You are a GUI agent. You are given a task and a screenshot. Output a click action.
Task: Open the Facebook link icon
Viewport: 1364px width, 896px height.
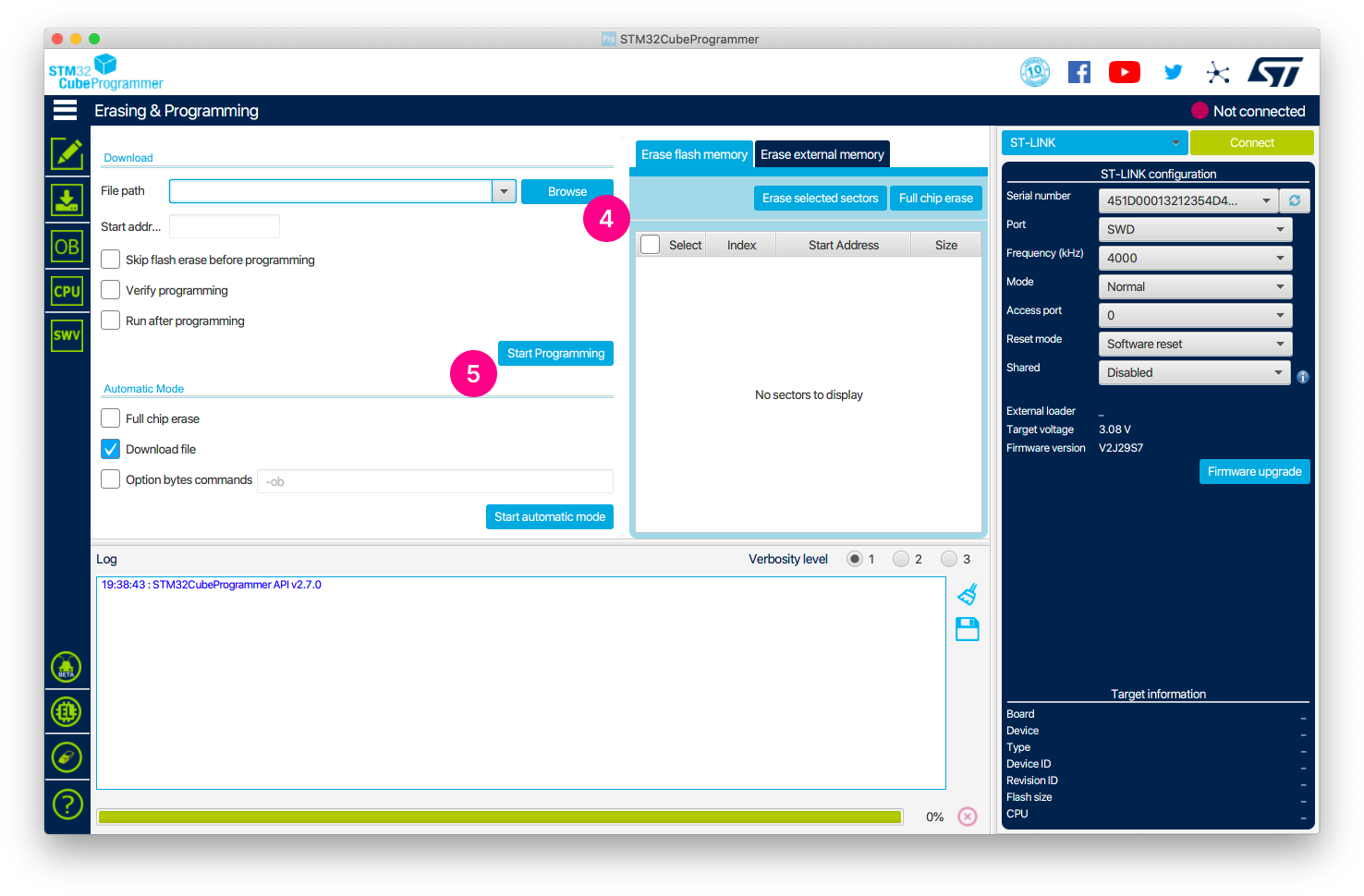[x=1079, y=72]
